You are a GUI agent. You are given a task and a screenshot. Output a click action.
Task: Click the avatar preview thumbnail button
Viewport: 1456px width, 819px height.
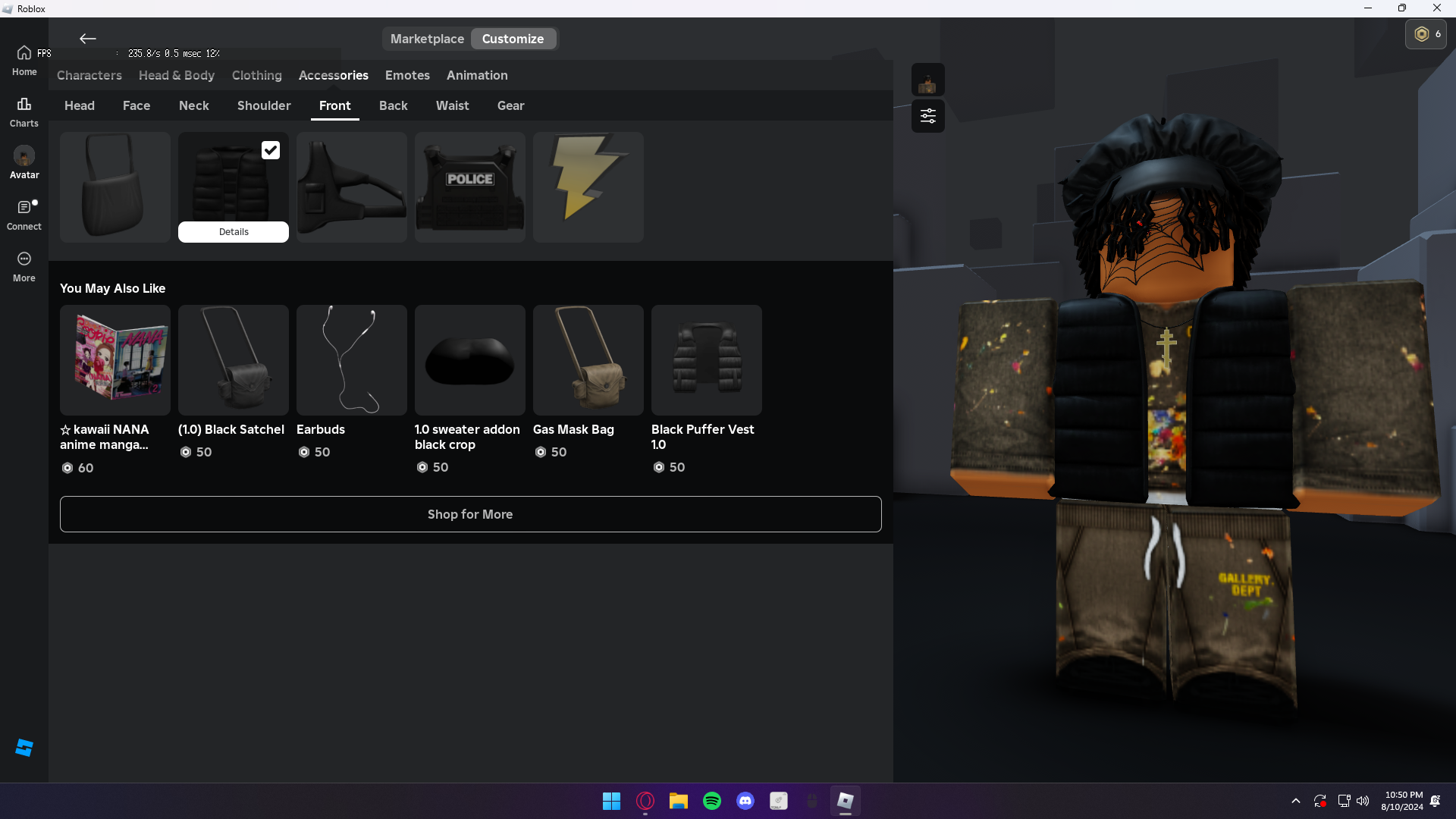coord(927,80)
